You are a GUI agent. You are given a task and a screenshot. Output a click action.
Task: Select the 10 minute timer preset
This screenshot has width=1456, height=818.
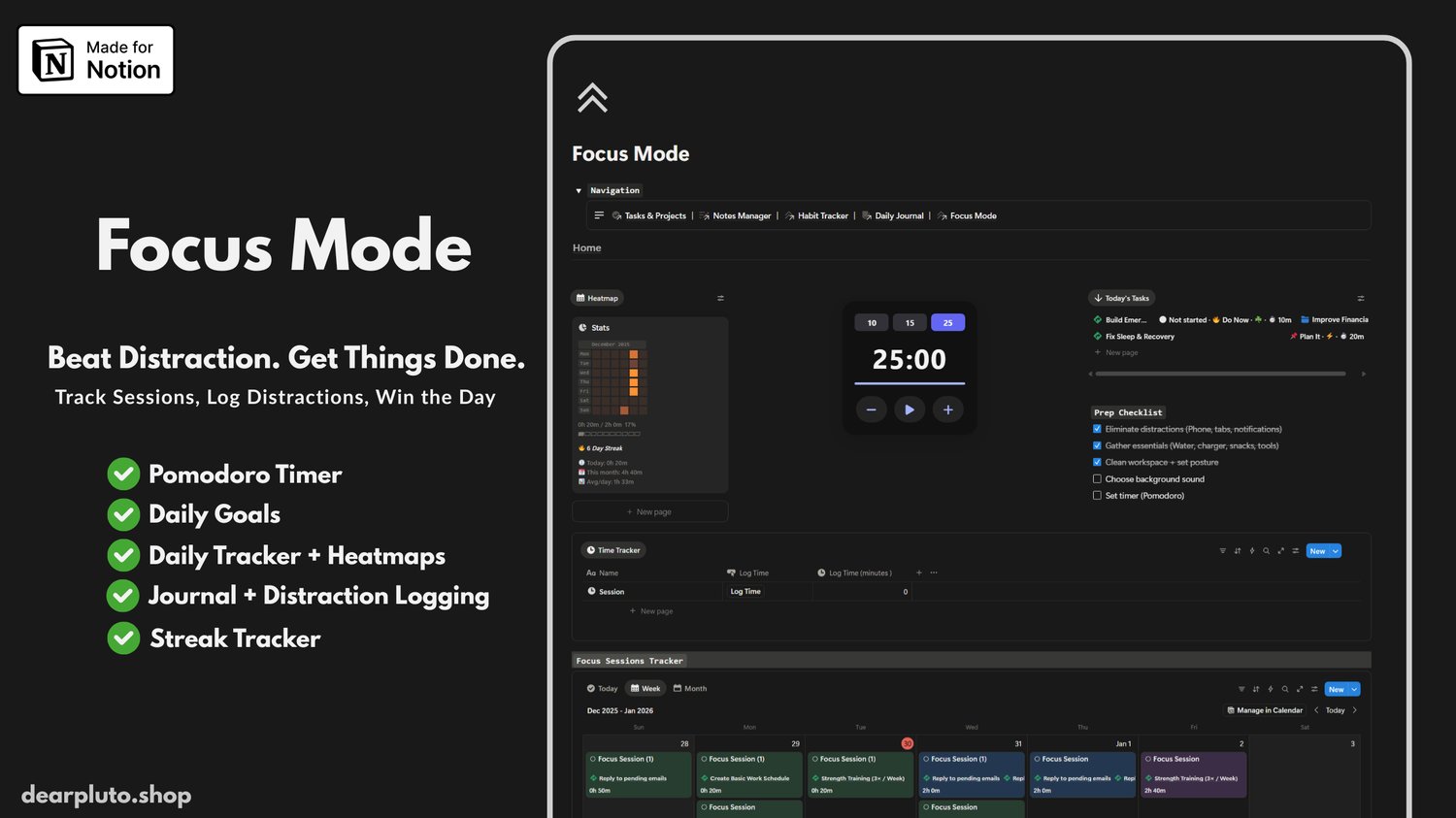click(872, 323)
